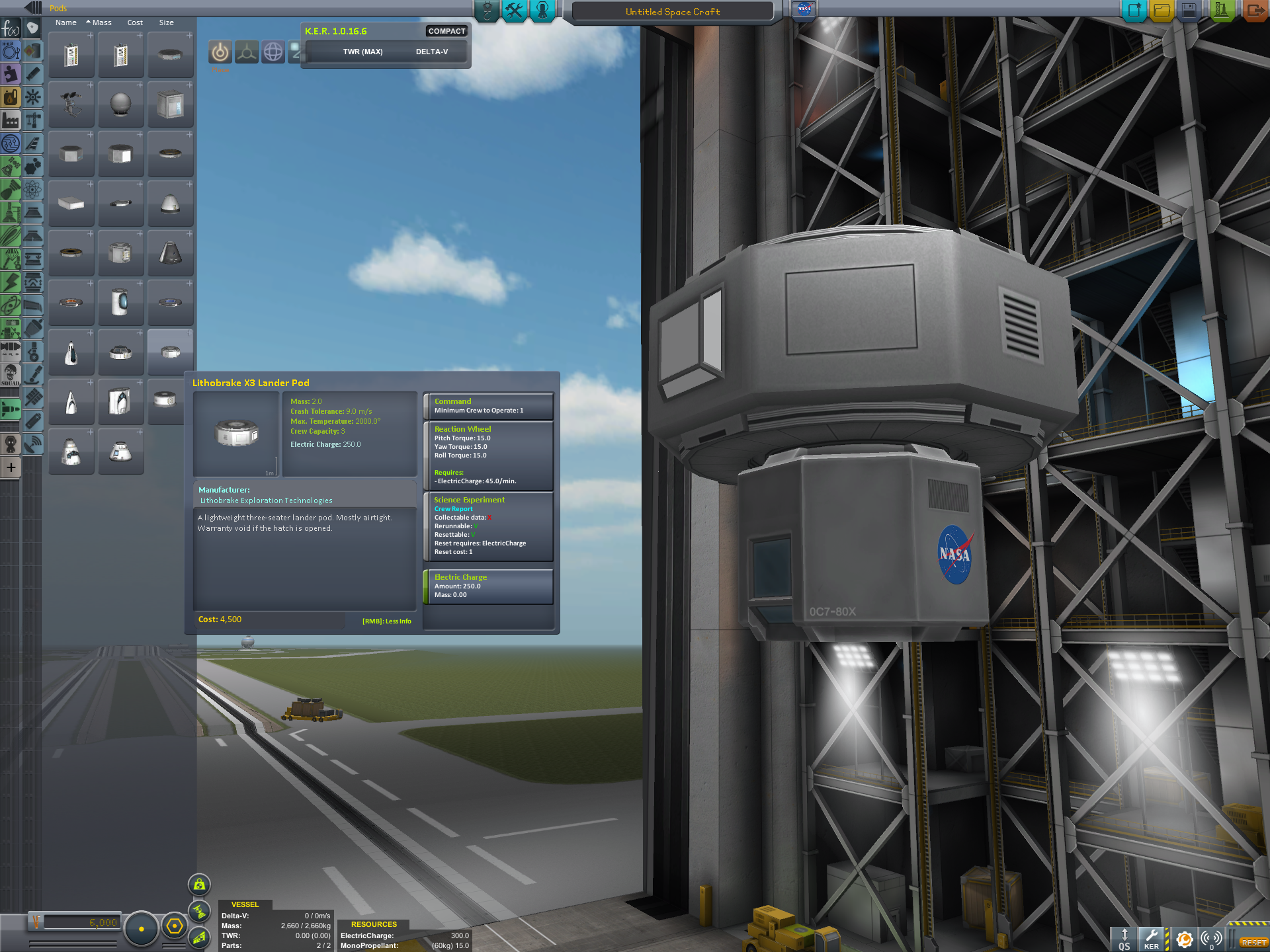Screen dimensions: 1270x952
Task: Toggle the K.E.R. COMPACT display mode
Action: [x=446, y=31]
